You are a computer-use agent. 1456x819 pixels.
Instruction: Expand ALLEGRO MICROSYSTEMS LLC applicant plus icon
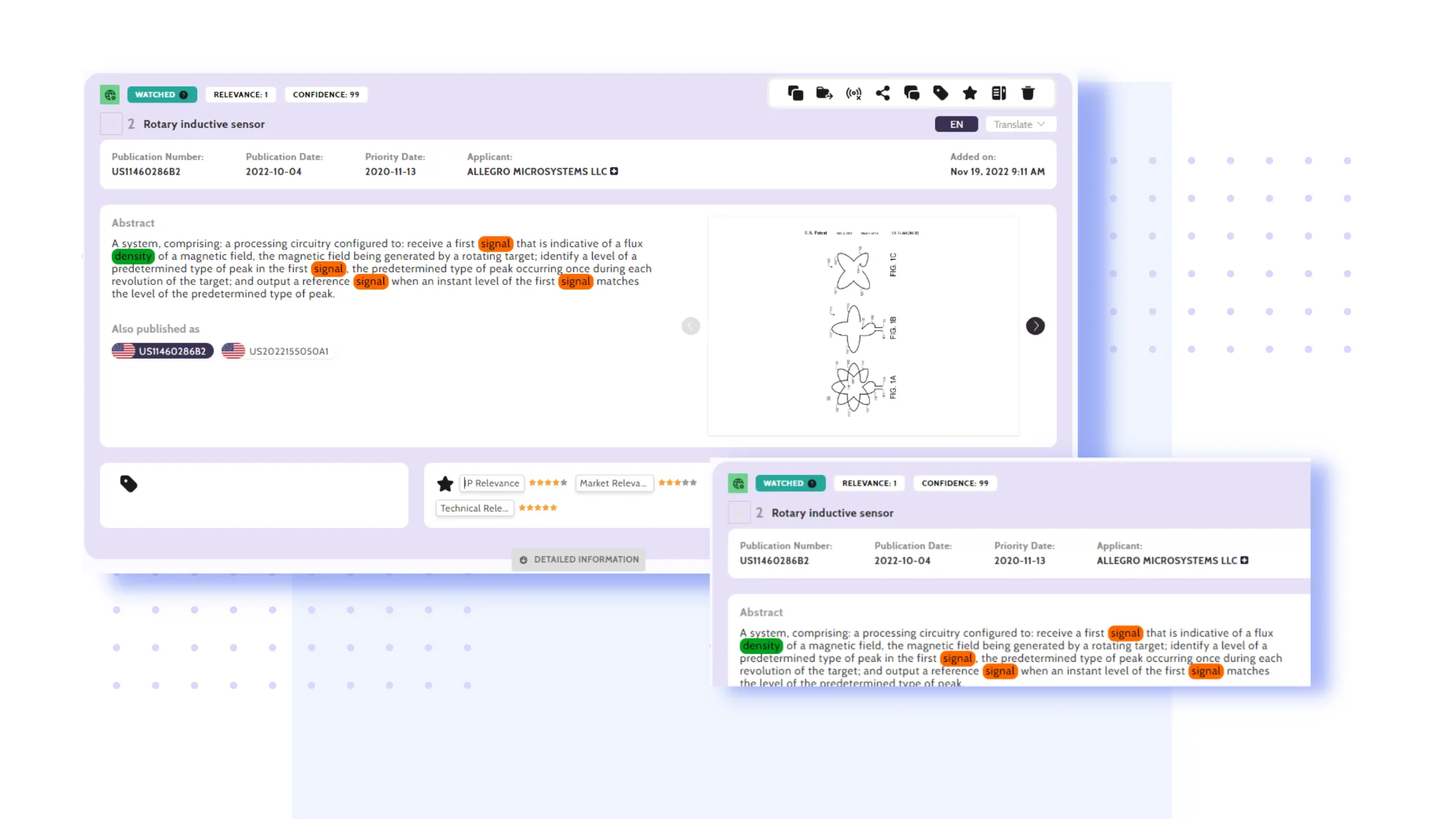tap(614, 172)
